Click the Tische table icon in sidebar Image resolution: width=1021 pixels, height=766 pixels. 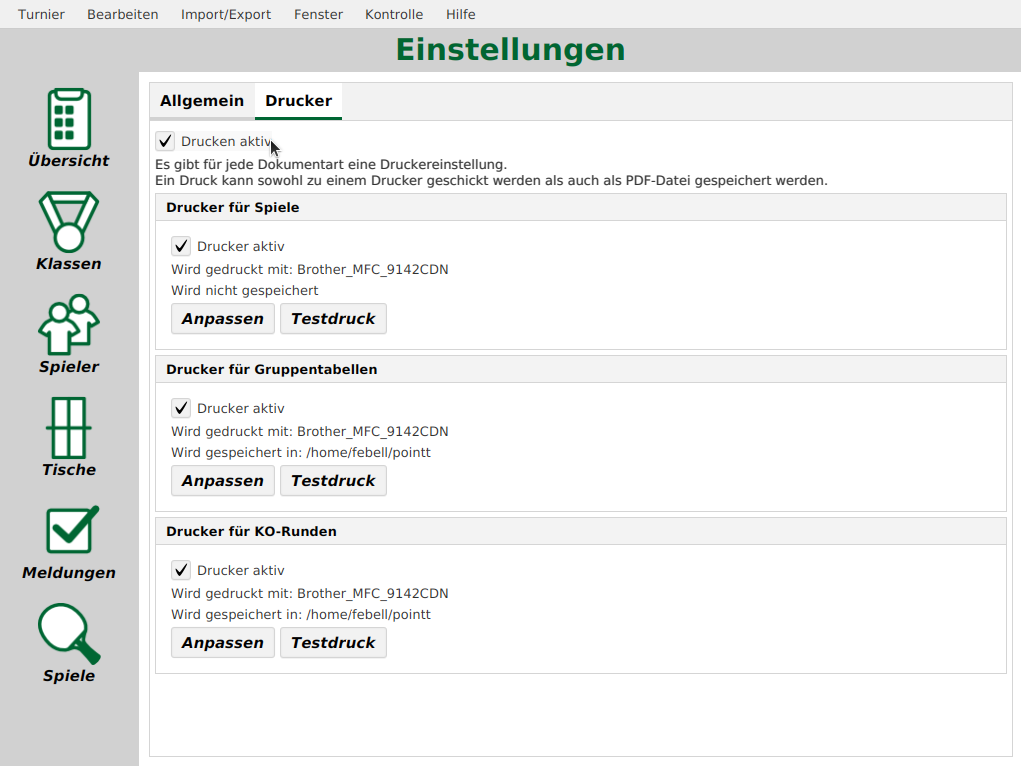pos(68,428)
